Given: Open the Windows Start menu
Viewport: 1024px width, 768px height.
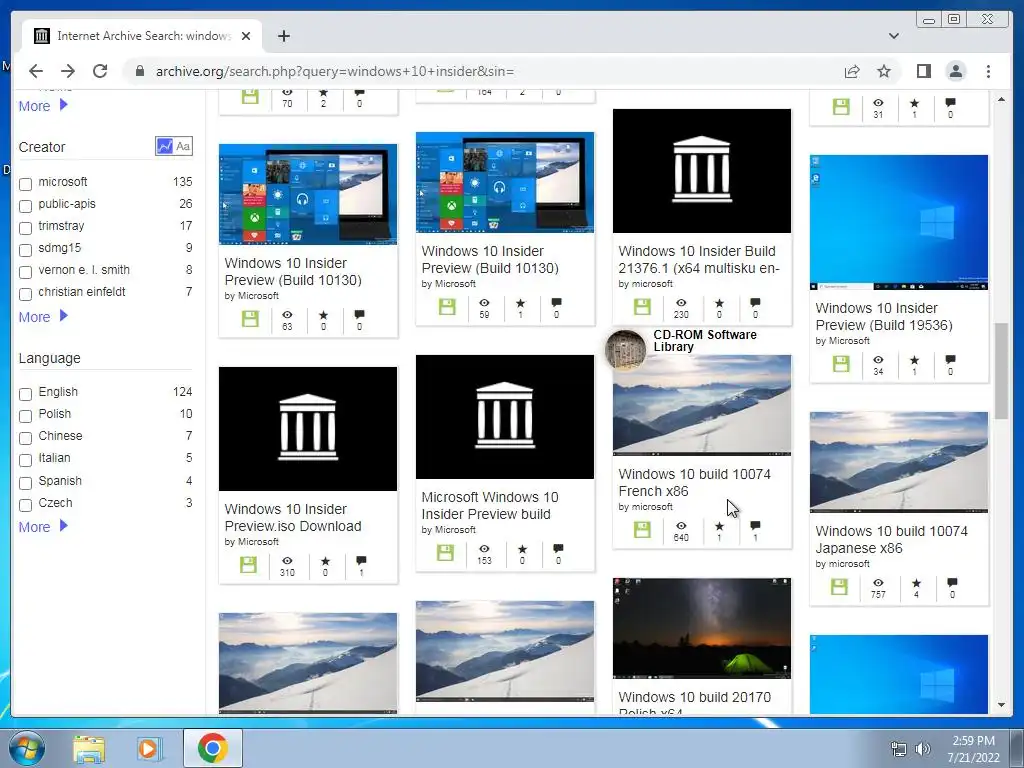Looking at the screenshot, I should [x=26, y=748].
